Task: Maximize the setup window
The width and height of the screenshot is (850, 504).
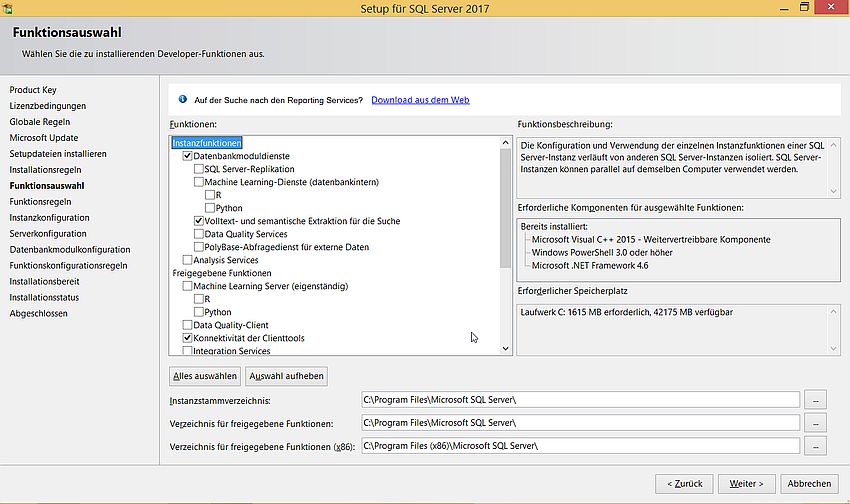Action: click(x=804, y=7)
